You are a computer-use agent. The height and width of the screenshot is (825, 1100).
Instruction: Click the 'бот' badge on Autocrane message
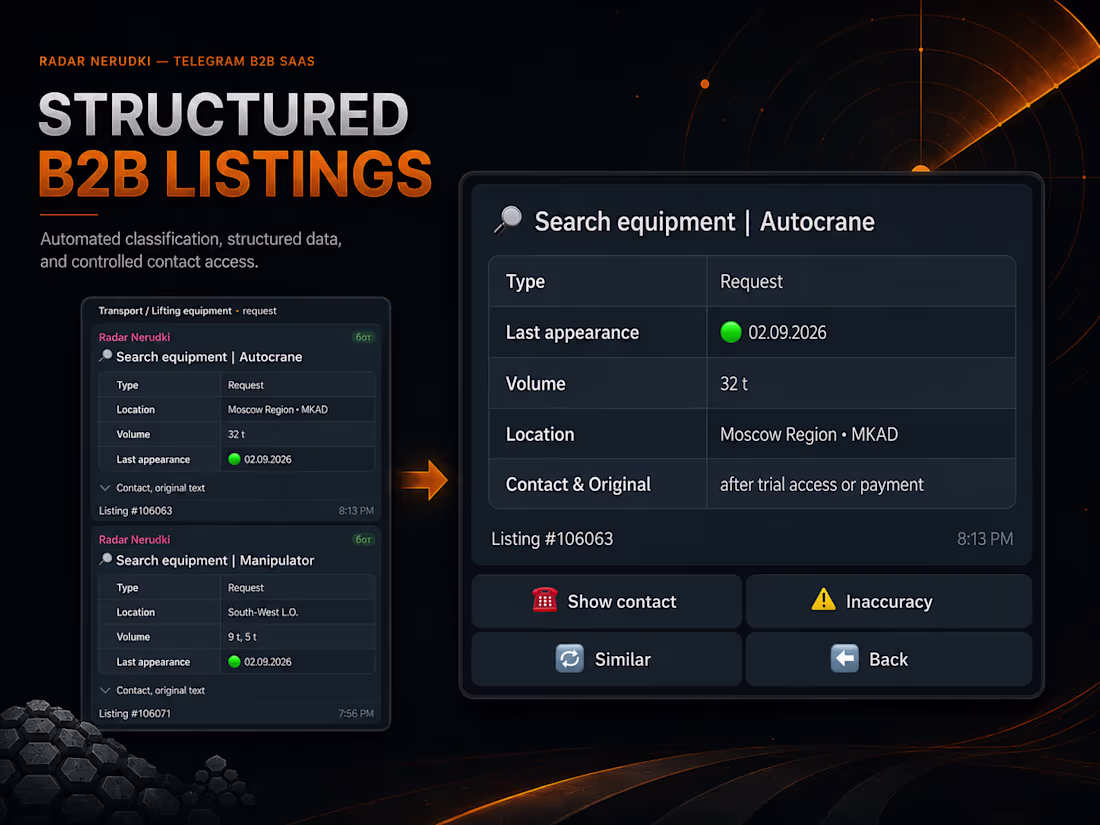click(x=363, y=337)
